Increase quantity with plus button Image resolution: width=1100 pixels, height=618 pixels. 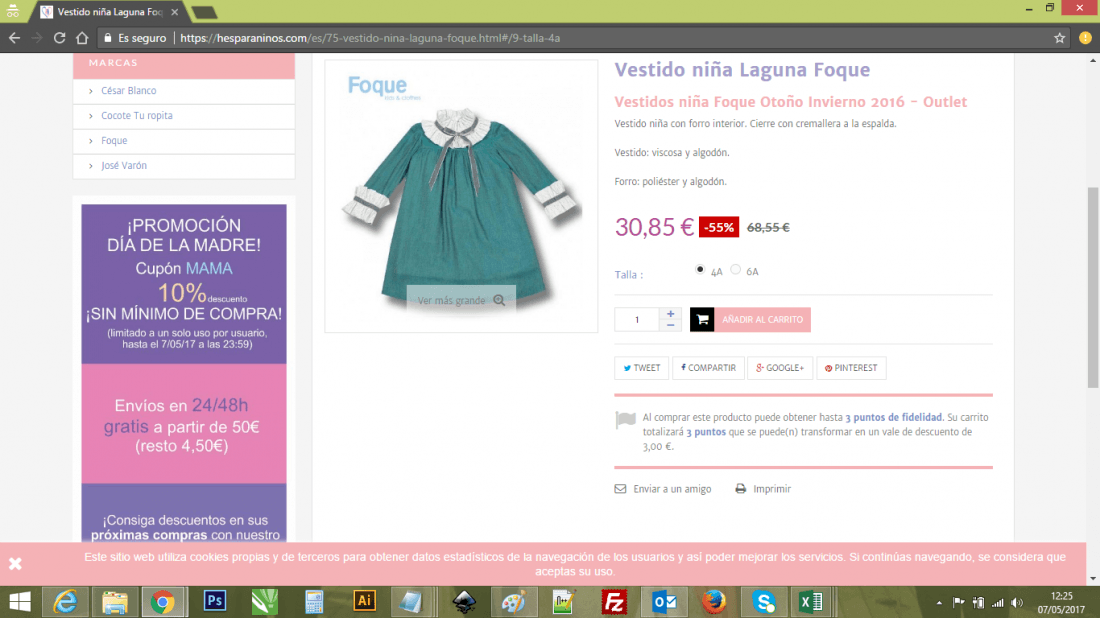point(670,314)
